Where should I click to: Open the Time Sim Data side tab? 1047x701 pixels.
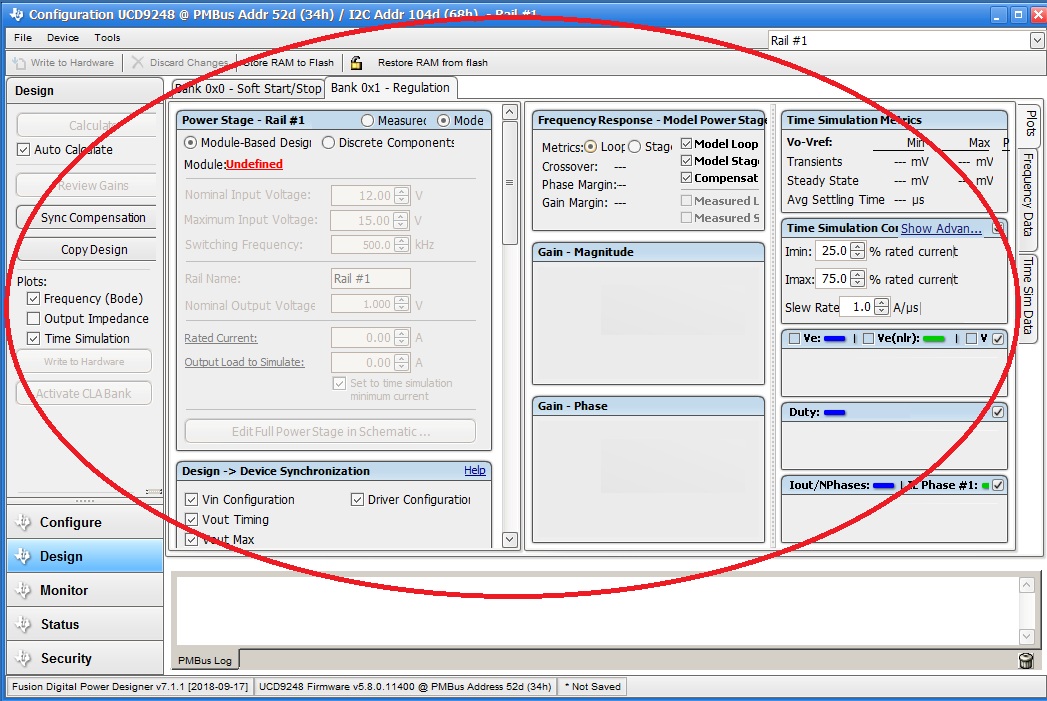(1028, 296)
